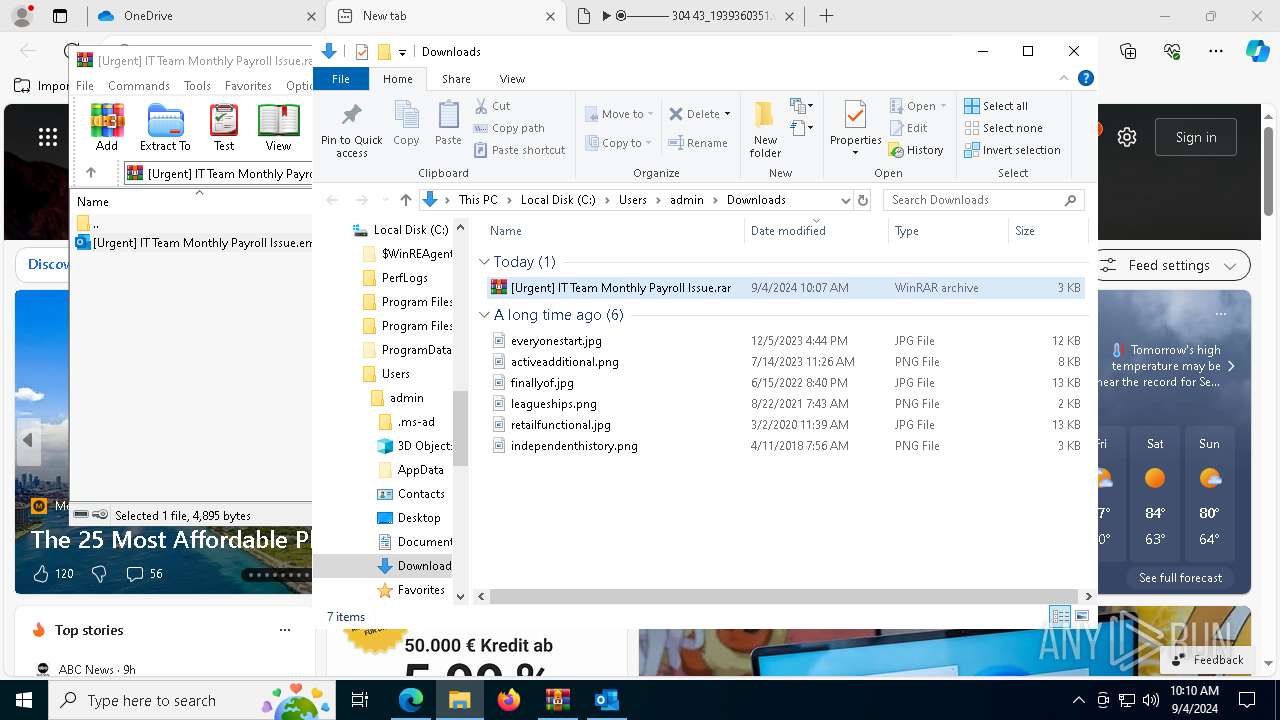Click Users in the address breadcrumb
1280x720 pixels.
[x=632, y=200]
